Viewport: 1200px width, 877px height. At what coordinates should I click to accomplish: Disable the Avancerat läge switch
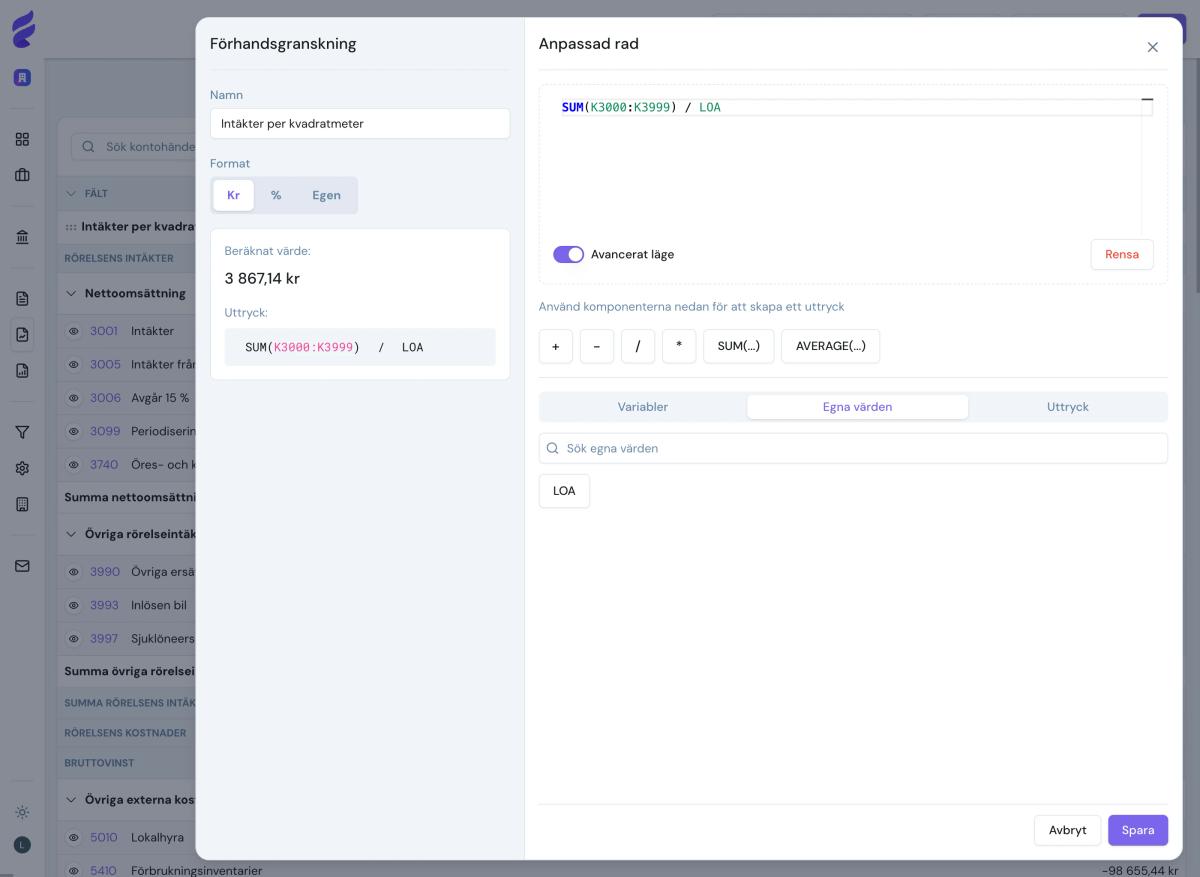(568, 255)
